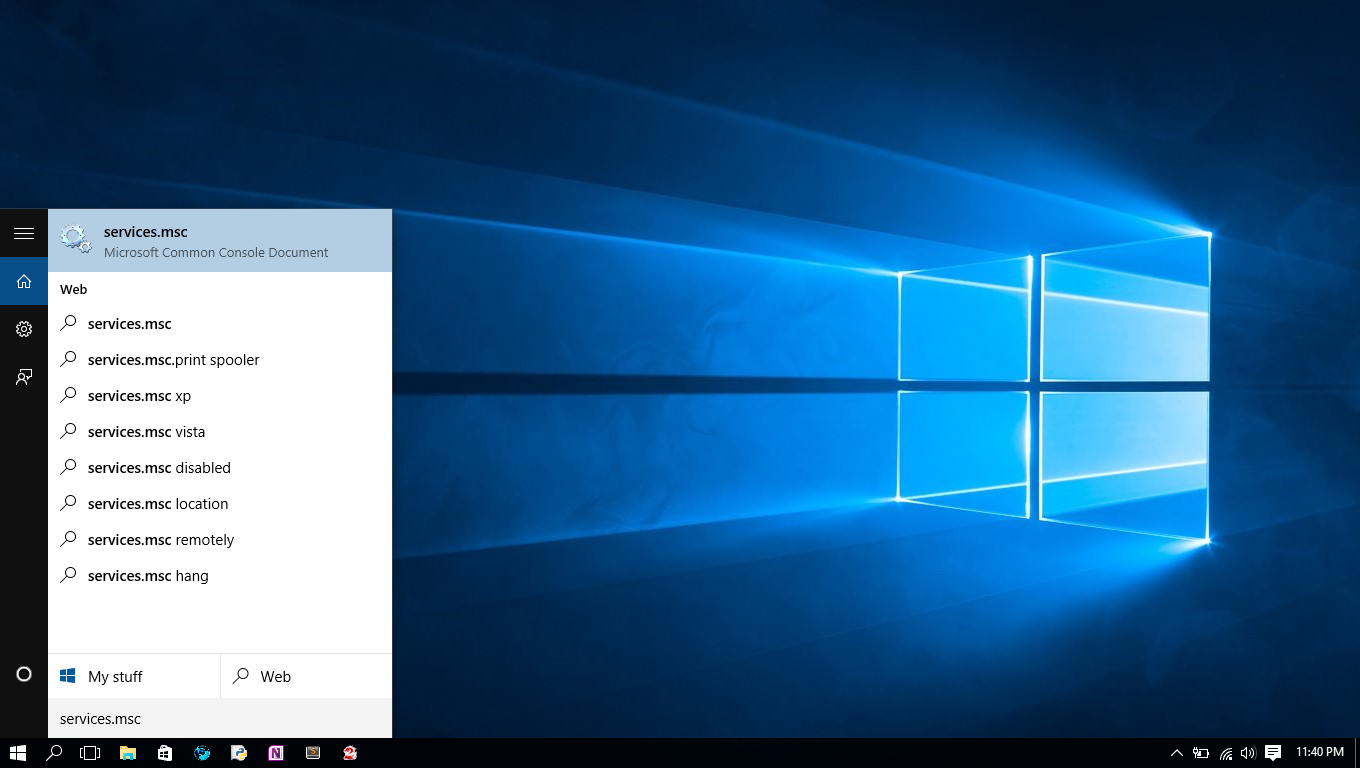This screenshot has height=768, width=1360.
Task: Open Task View on taskbar
Action: coord(90,753)
